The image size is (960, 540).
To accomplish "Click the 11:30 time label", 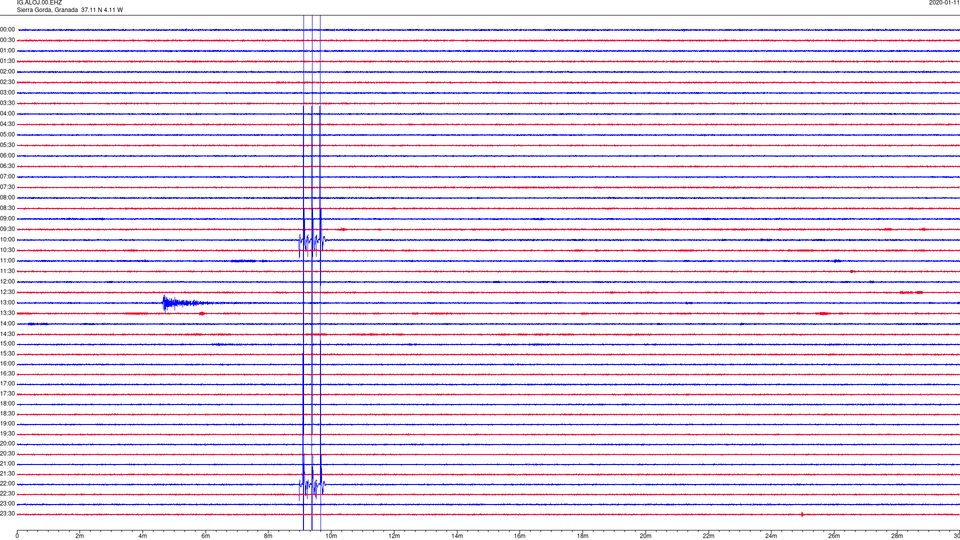I will coord(7,271).
